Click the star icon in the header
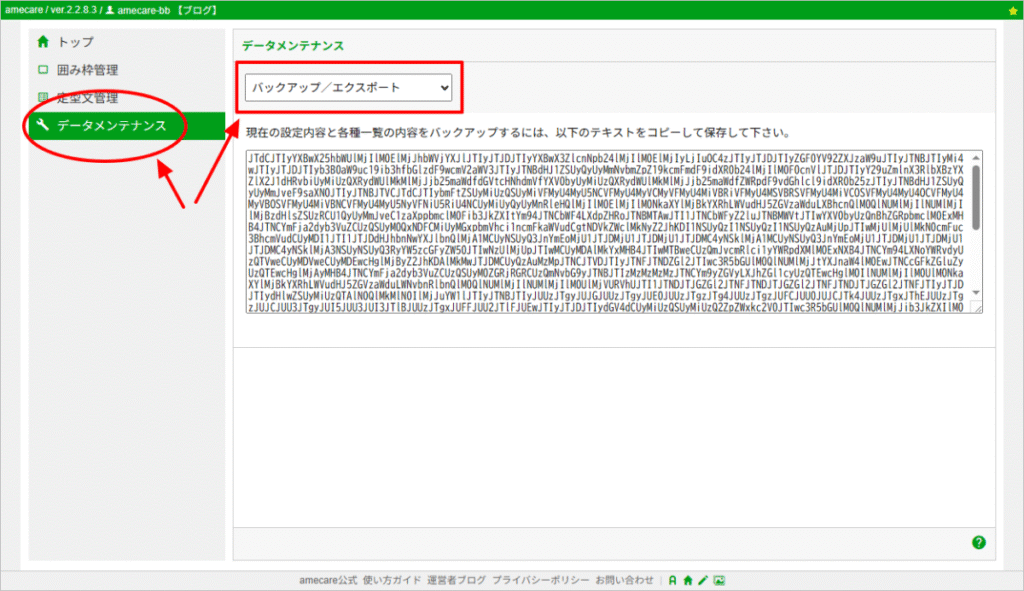1024x591 pixels. coord(1013,10)
